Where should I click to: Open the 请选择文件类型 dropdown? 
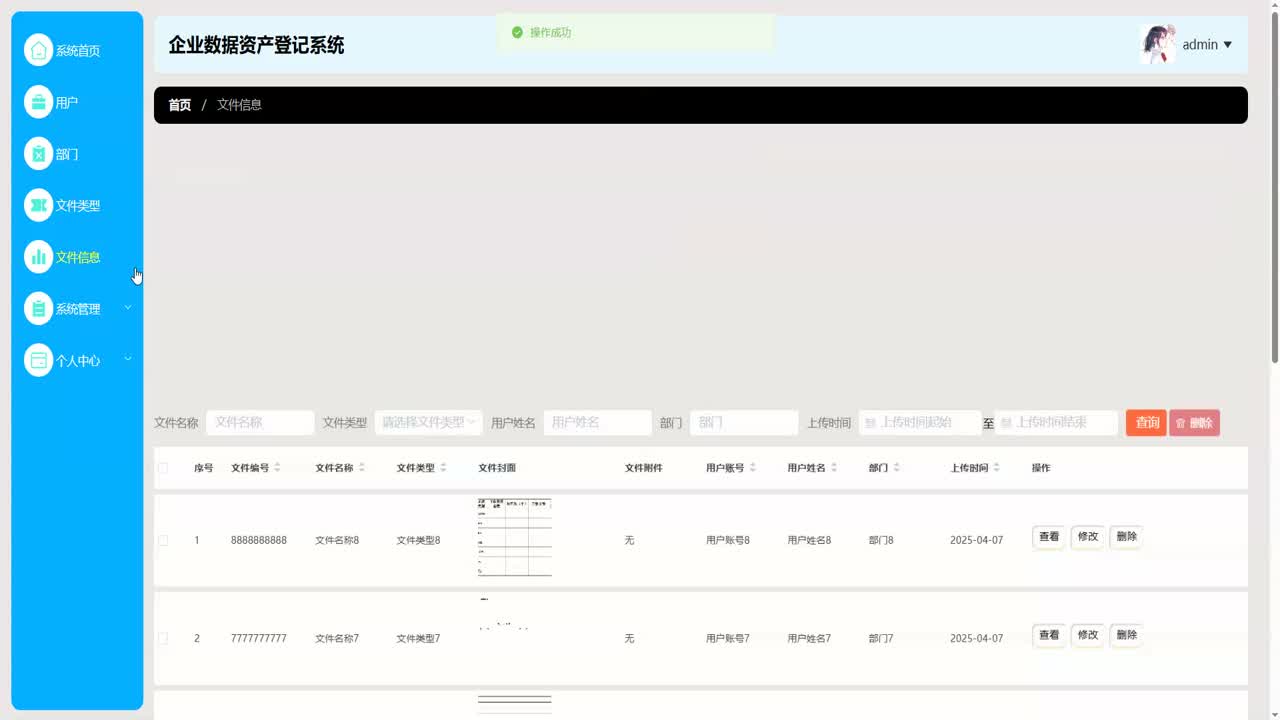click(x=428, y=423)
